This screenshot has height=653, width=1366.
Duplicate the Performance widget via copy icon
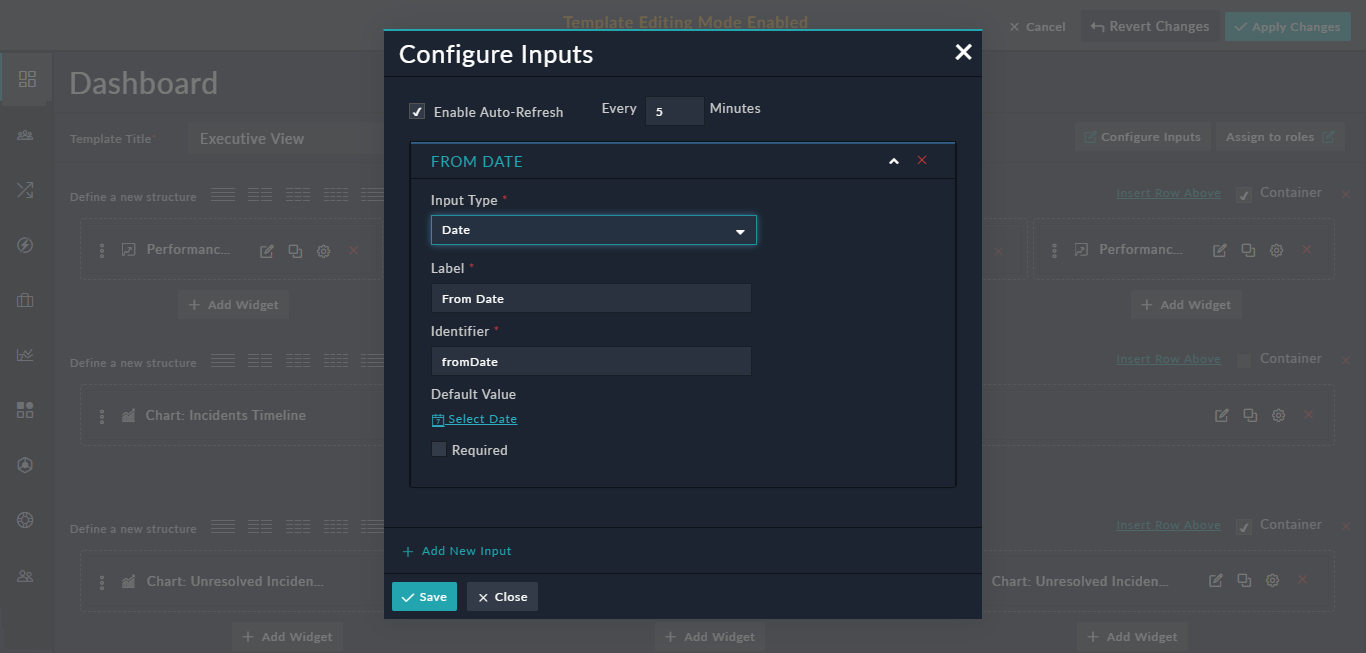coord(295,249)
